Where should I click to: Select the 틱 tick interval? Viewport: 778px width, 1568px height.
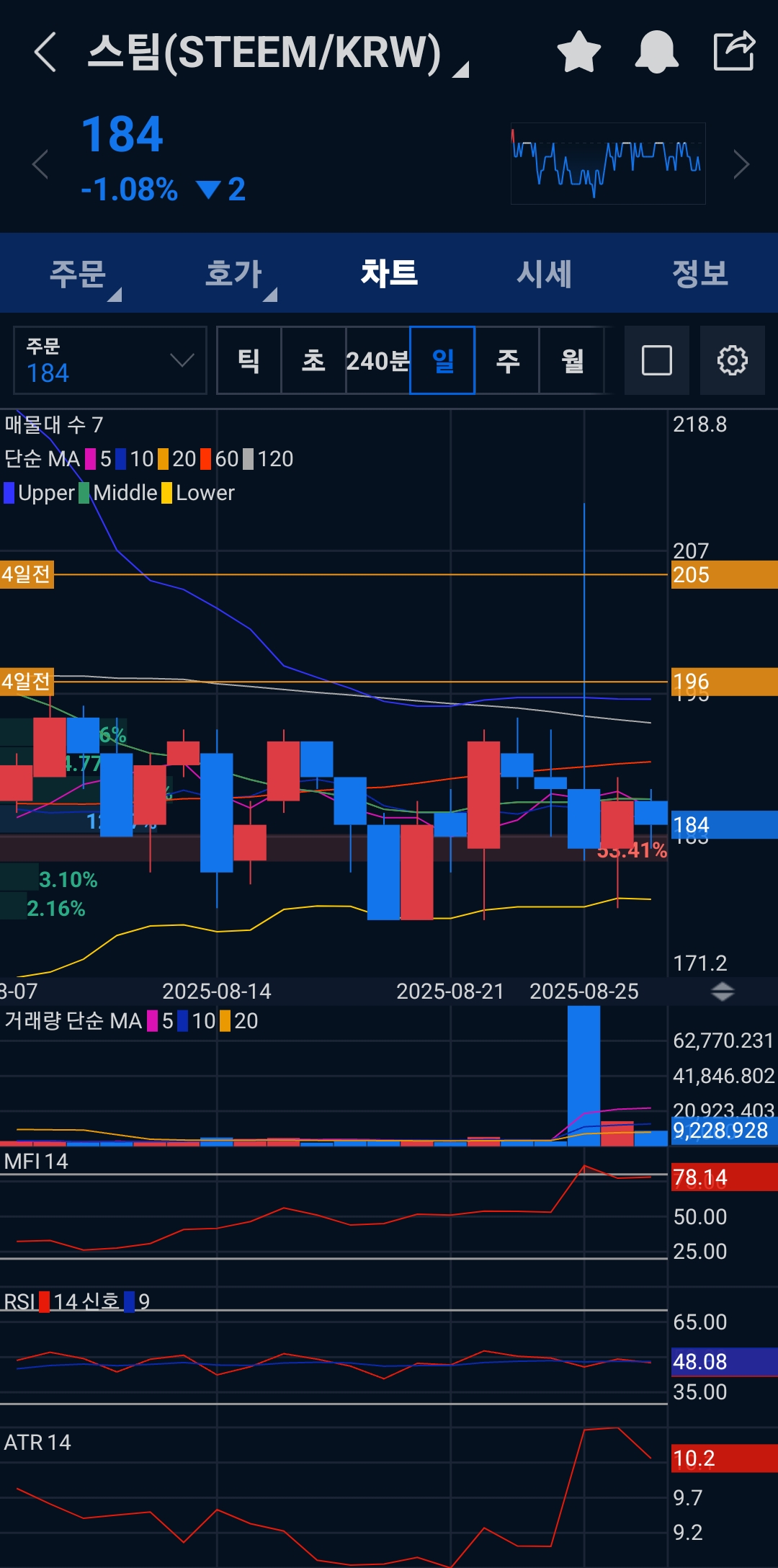click(x=249, y=360)
